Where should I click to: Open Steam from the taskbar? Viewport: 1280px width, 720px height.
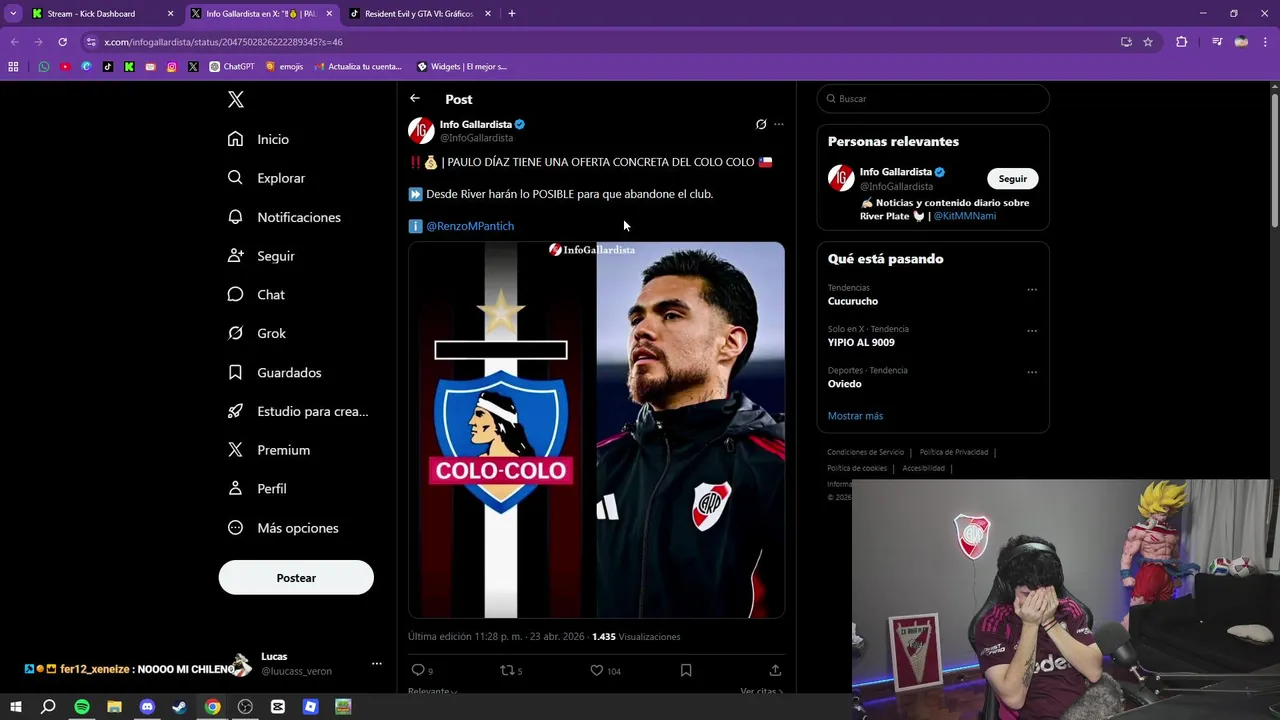(180, 707)
